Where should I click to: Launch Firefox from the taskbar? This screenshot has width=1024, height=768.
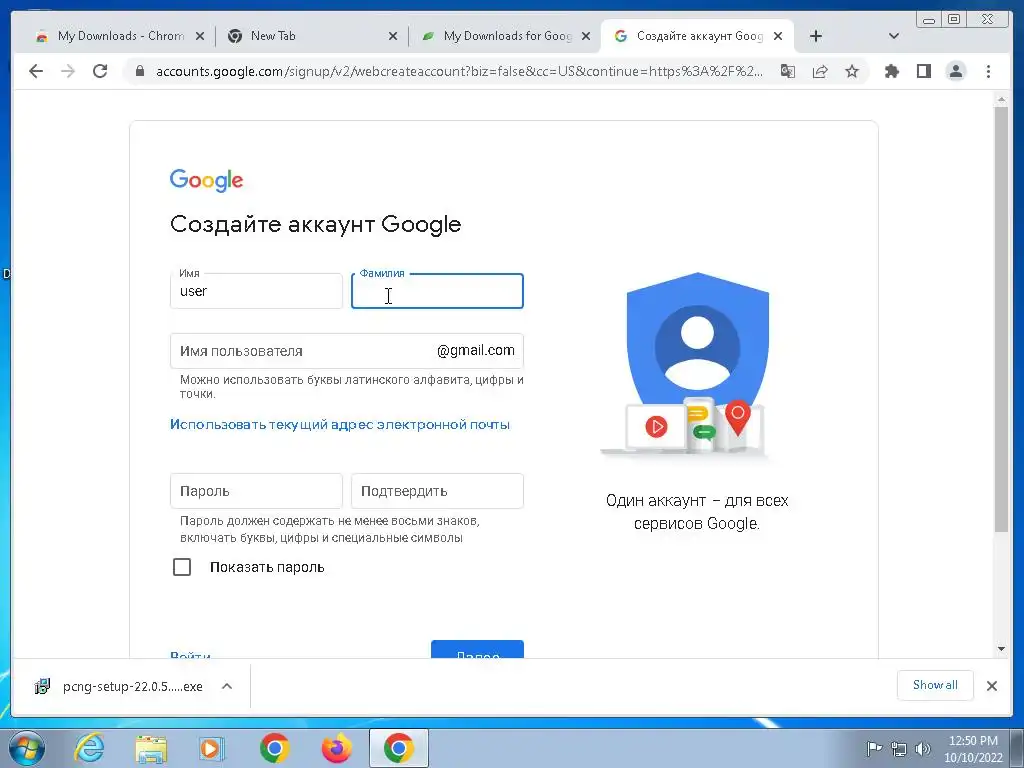pos(336,748)
